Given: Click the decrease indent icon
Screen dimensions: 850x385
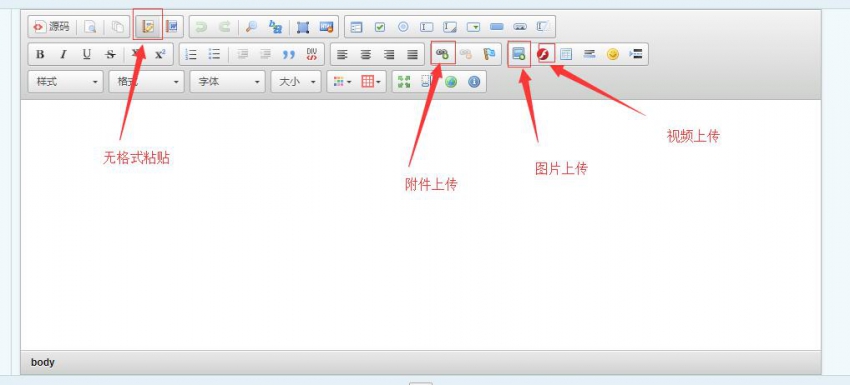Looking at the screenshot, I should (x=242, y=54).
